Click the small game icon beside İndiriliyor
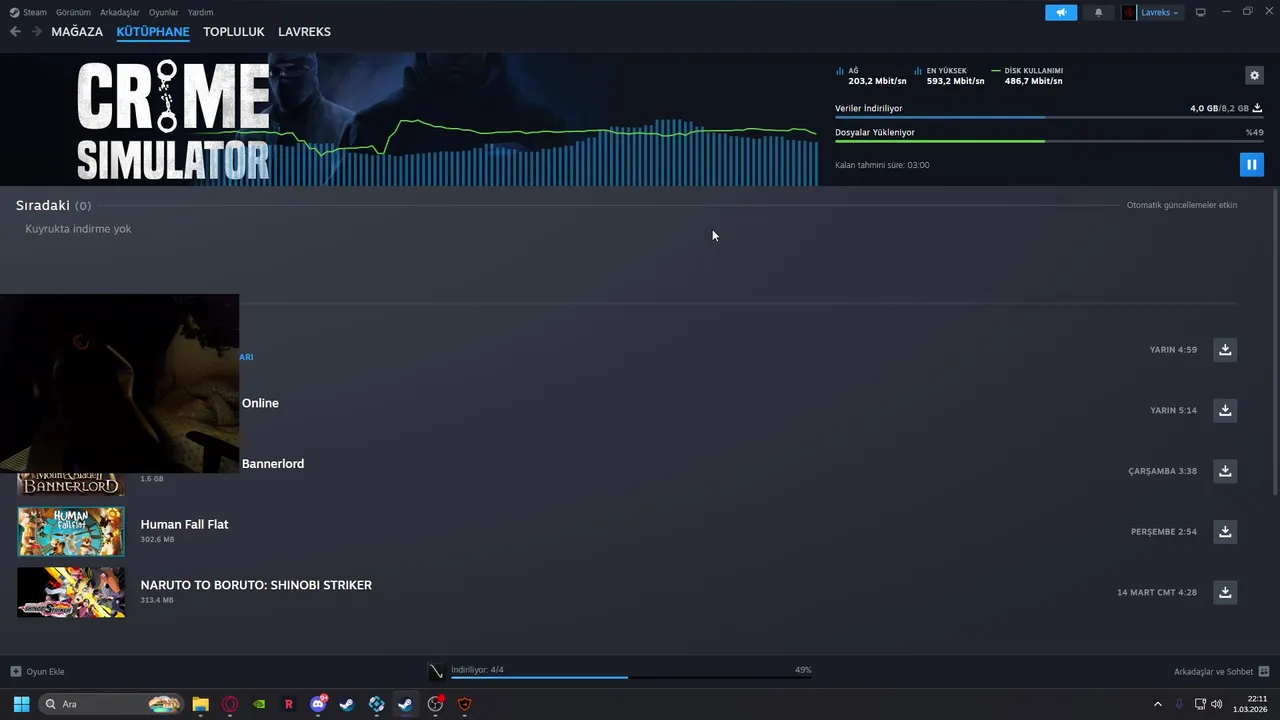Viewport: 1280px width, 720px height. [436, 672]
